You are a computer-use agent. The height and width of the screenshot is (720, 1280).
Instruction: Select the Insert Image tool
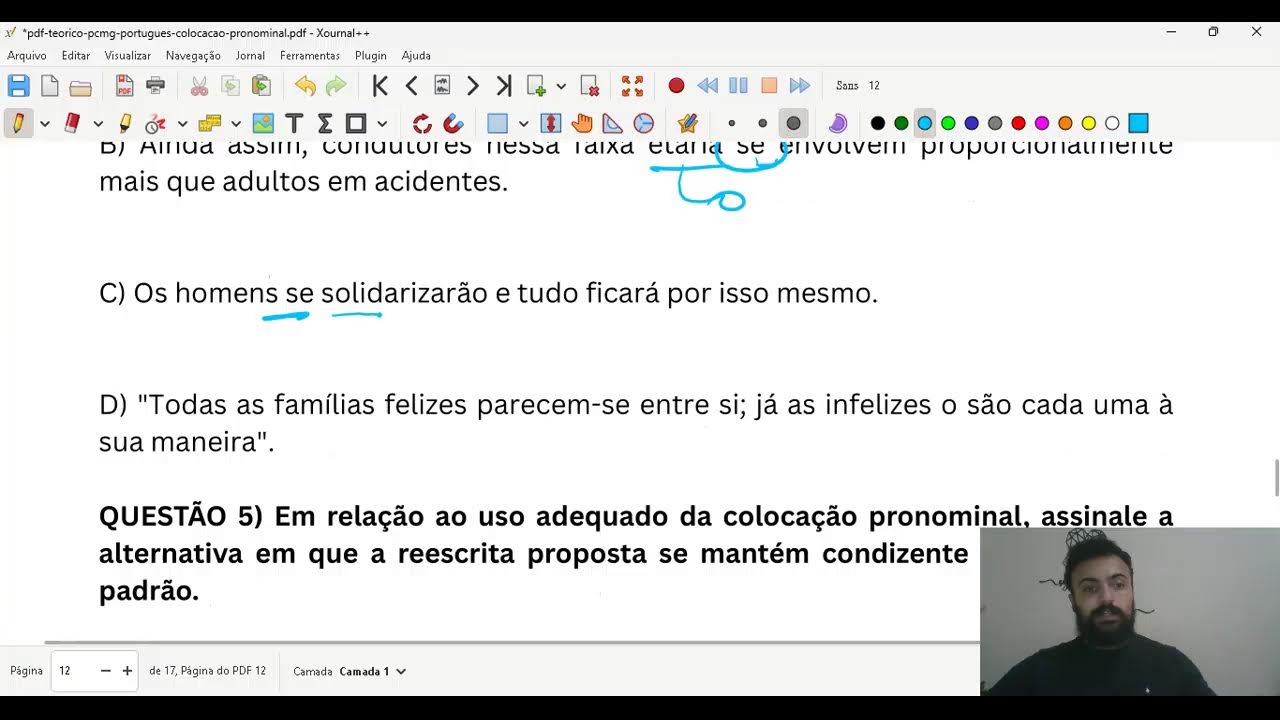(x=263, y=123)
